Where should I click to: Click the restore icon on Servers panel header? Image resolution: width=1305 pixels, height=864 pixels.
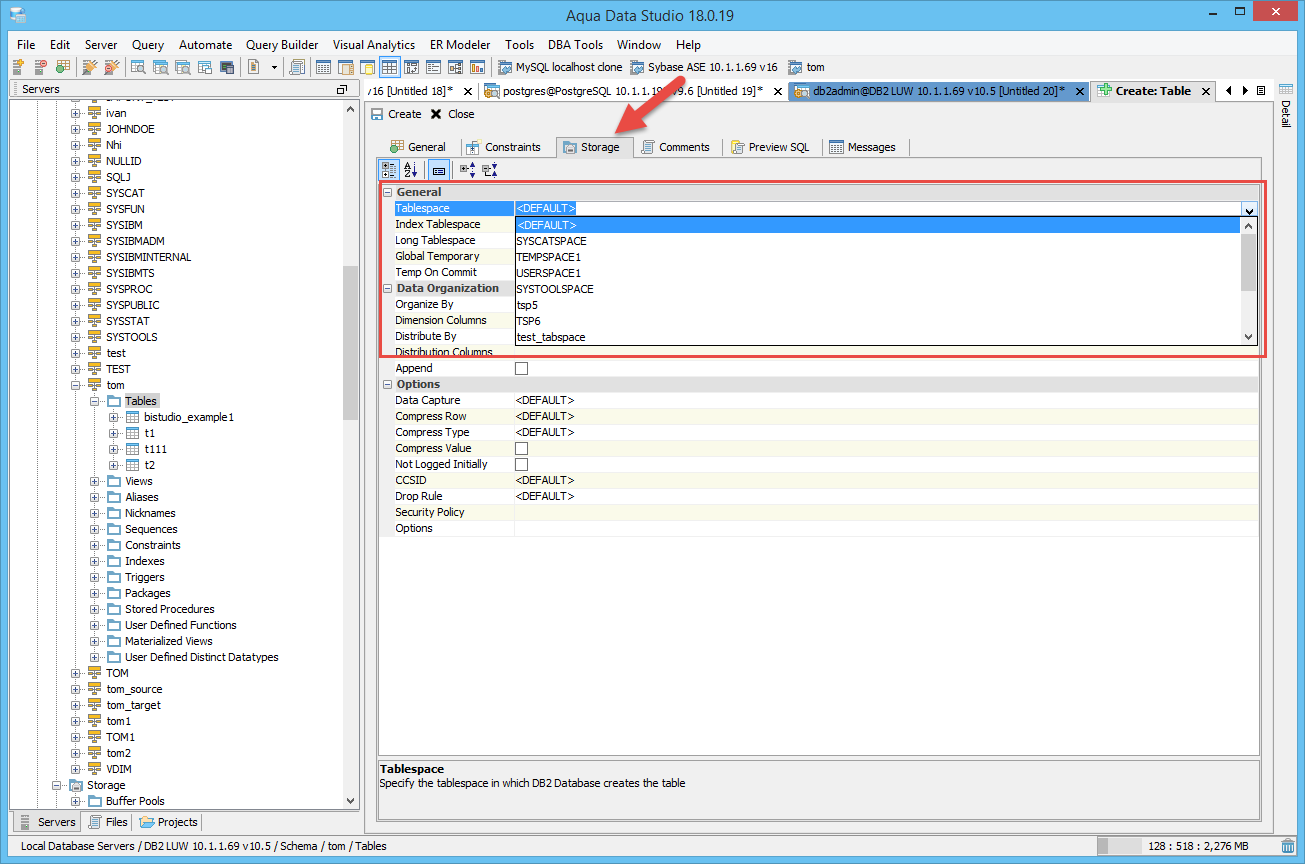point(341,90)
